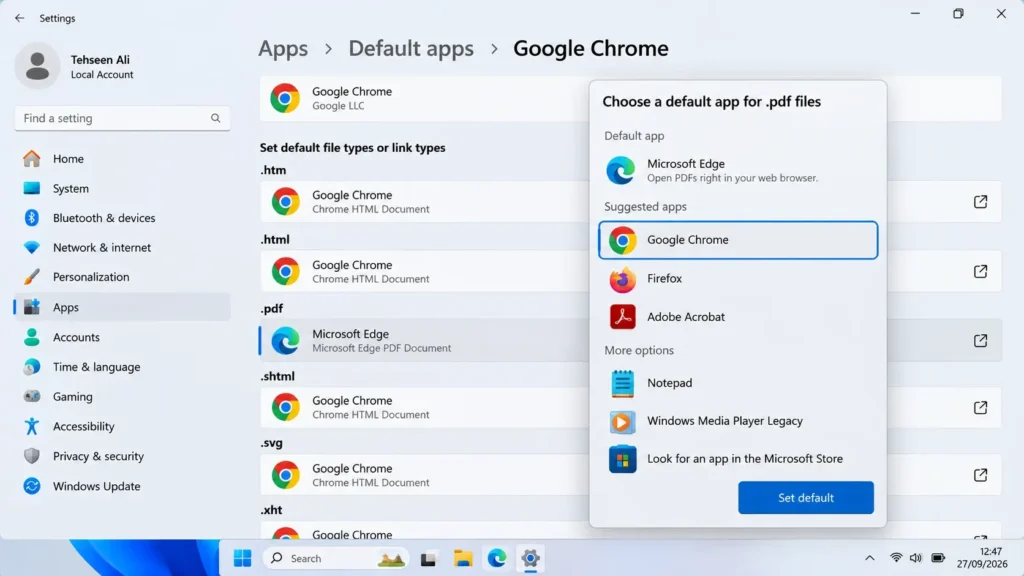Click the Accounts sidebar icon

pos(31,337)
